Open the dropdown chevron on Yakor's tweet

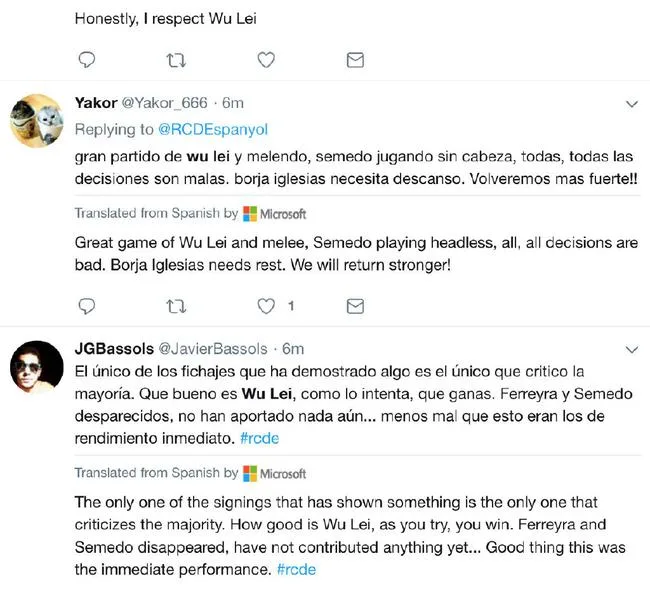point(631,104)
